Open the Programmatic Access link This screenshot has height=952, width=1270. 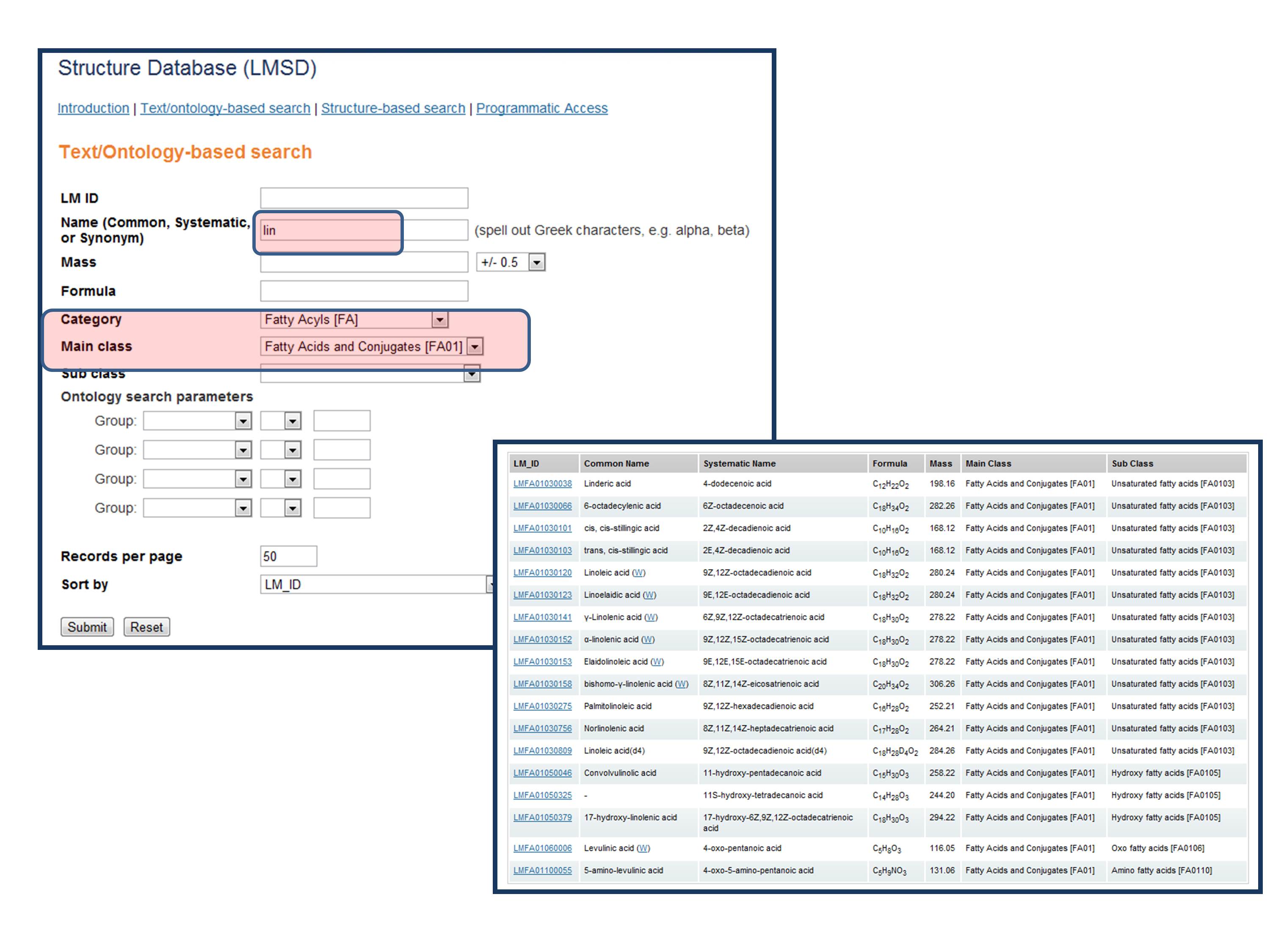click(541, 108)
